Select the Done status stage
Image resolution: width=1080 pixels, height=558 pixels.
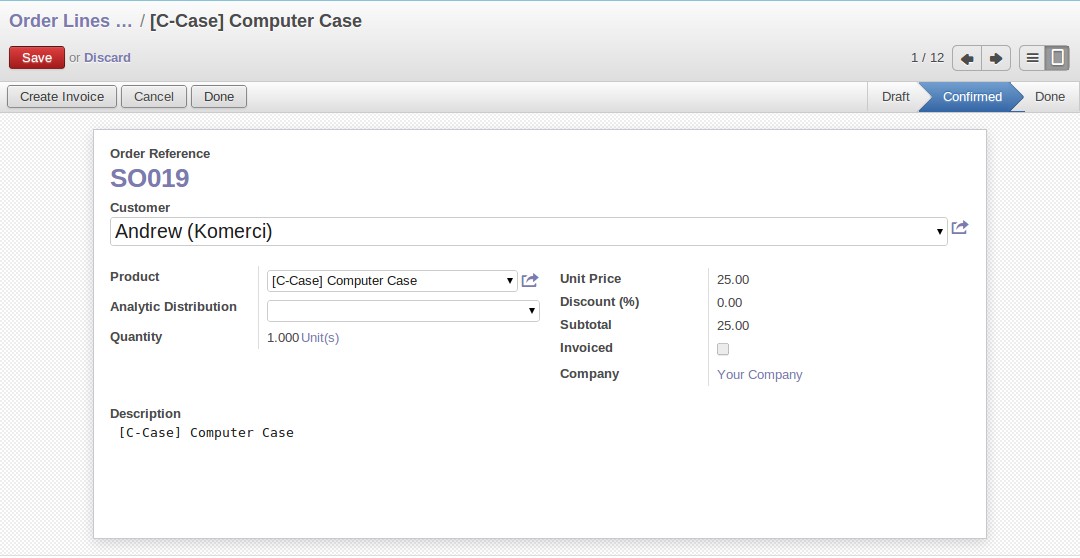[1049, 97]
